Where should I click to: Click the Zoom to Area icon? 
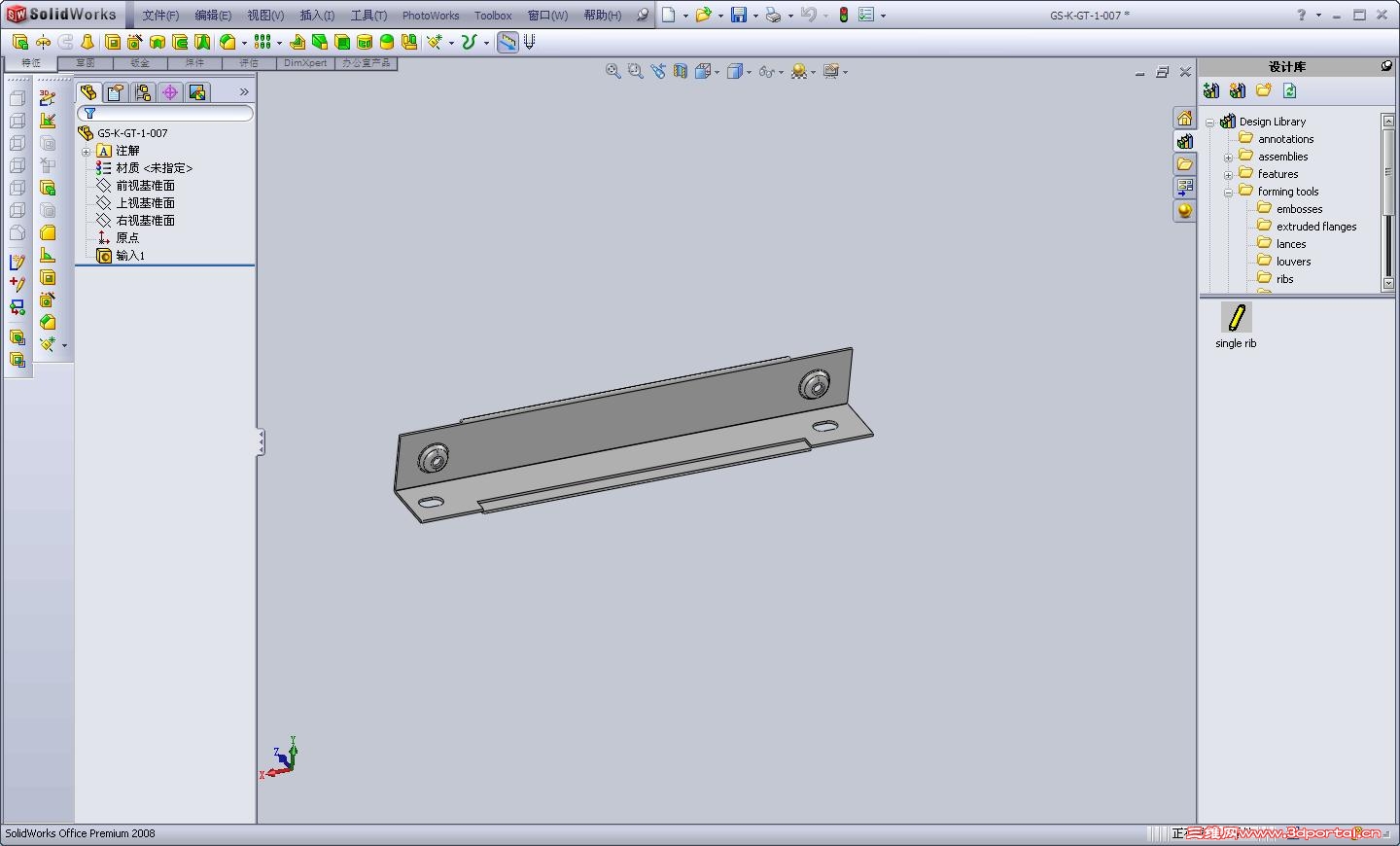636,71
